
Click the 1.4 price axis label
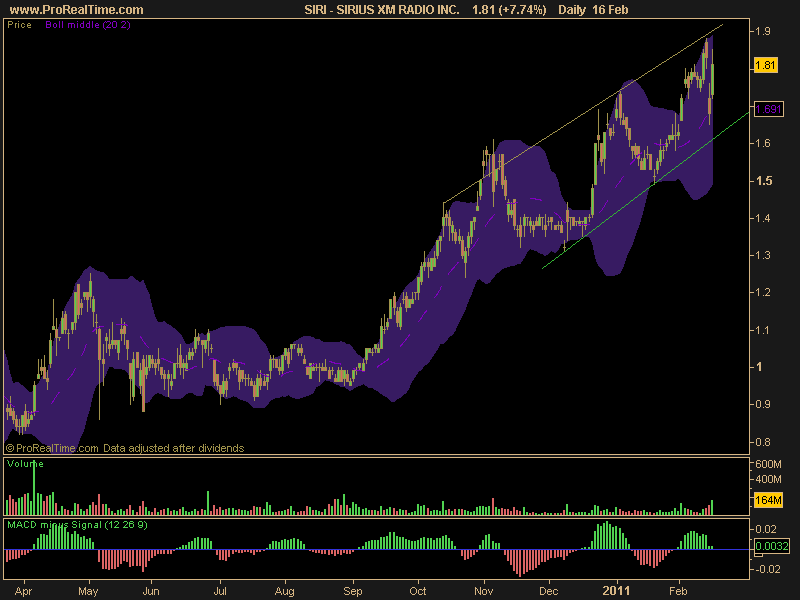click(x=763, y=218)
